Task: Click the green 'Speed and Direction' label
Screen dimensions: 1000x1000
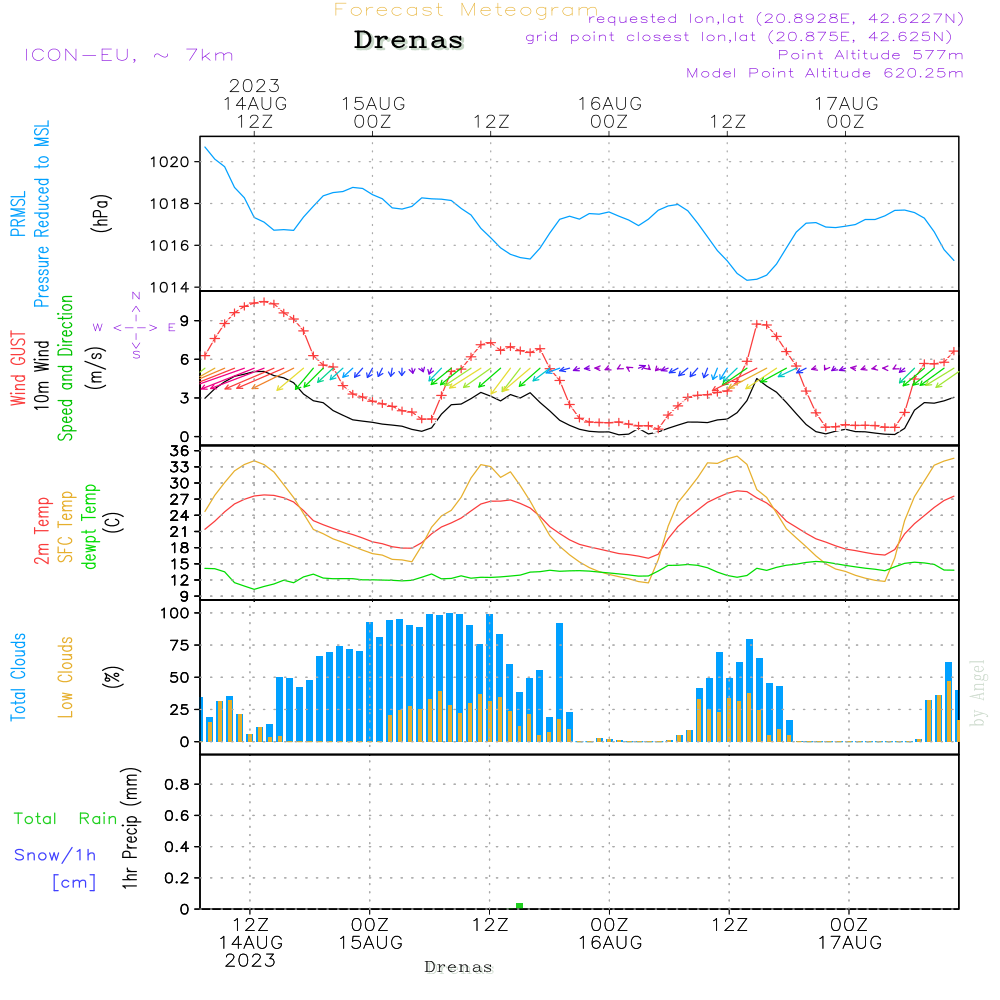Action: (66, 368)
